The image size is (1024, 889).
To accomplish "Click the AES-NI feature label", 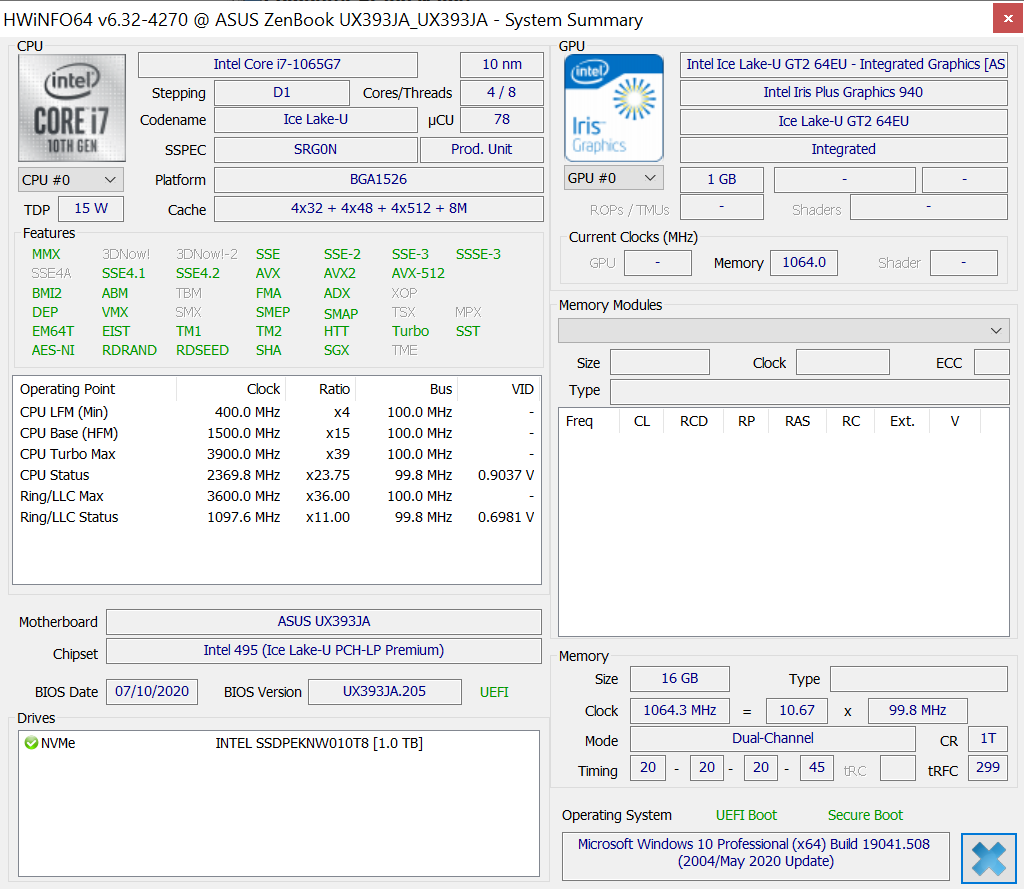I will (x=54, y=350).
